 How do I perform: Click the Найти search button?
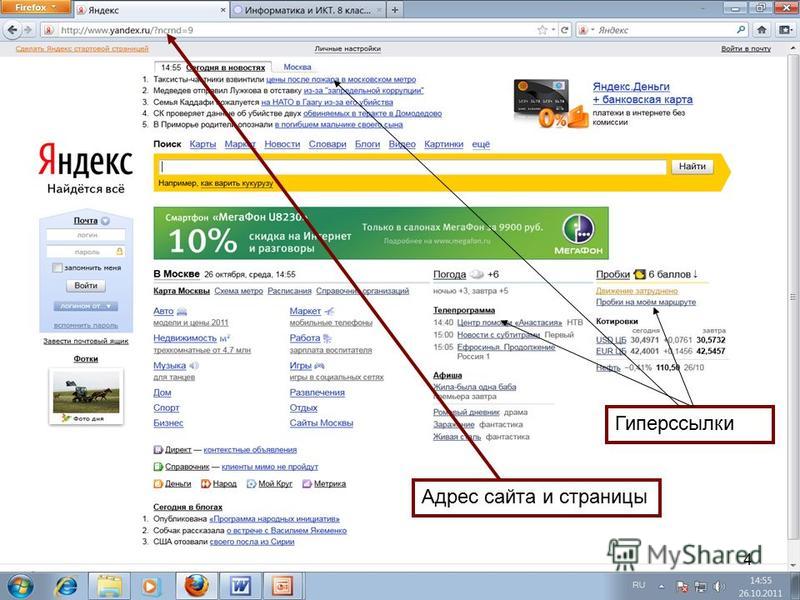point(692,166)
